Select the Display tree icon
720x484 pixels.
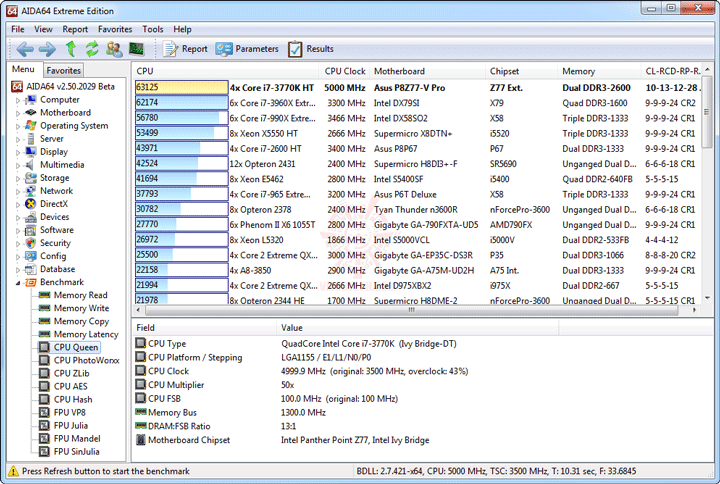click(x=31, y=152)
